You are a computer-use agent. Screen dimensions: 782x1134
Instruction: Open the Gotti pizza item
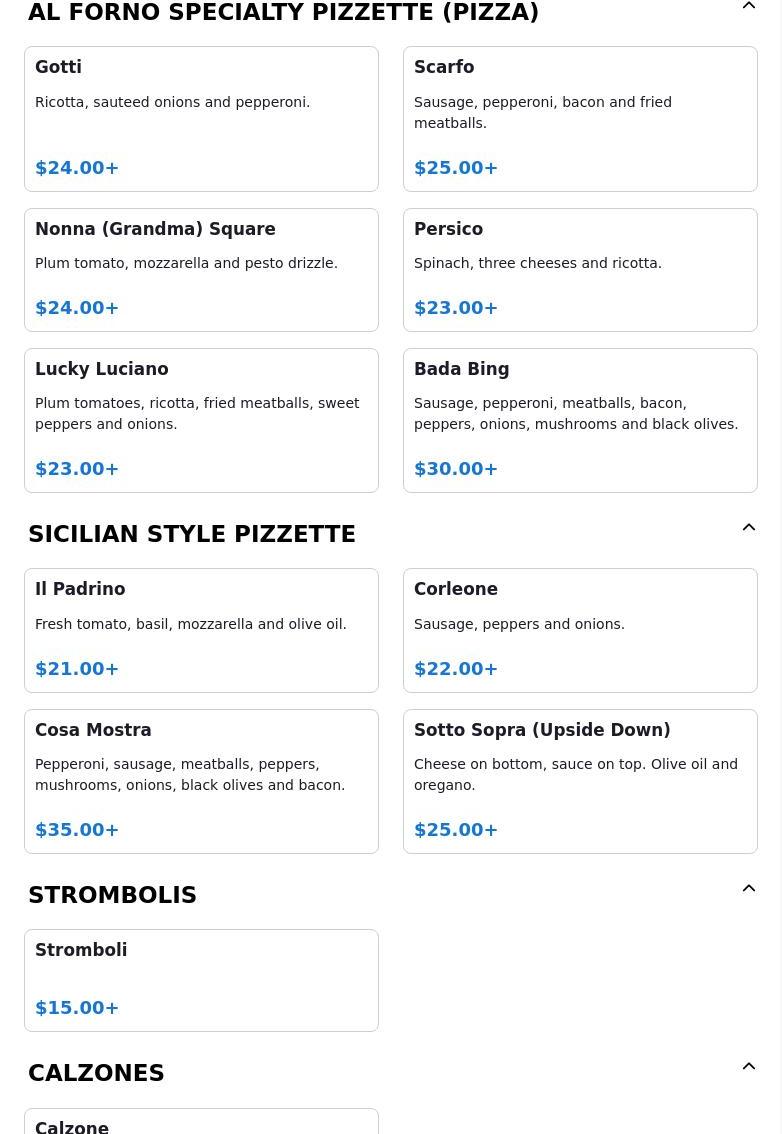(201, 118)
